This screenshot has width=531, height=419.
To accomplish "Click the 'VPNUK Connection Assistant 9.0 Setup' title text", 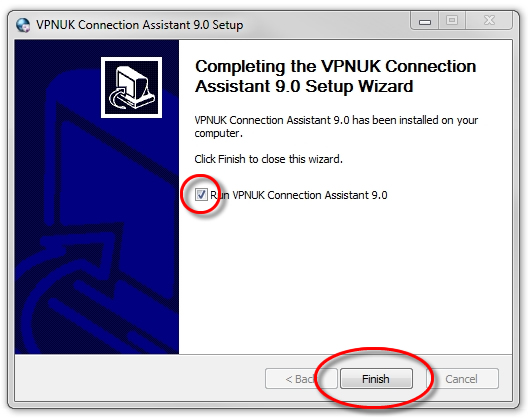I will [x=140, y=25].
